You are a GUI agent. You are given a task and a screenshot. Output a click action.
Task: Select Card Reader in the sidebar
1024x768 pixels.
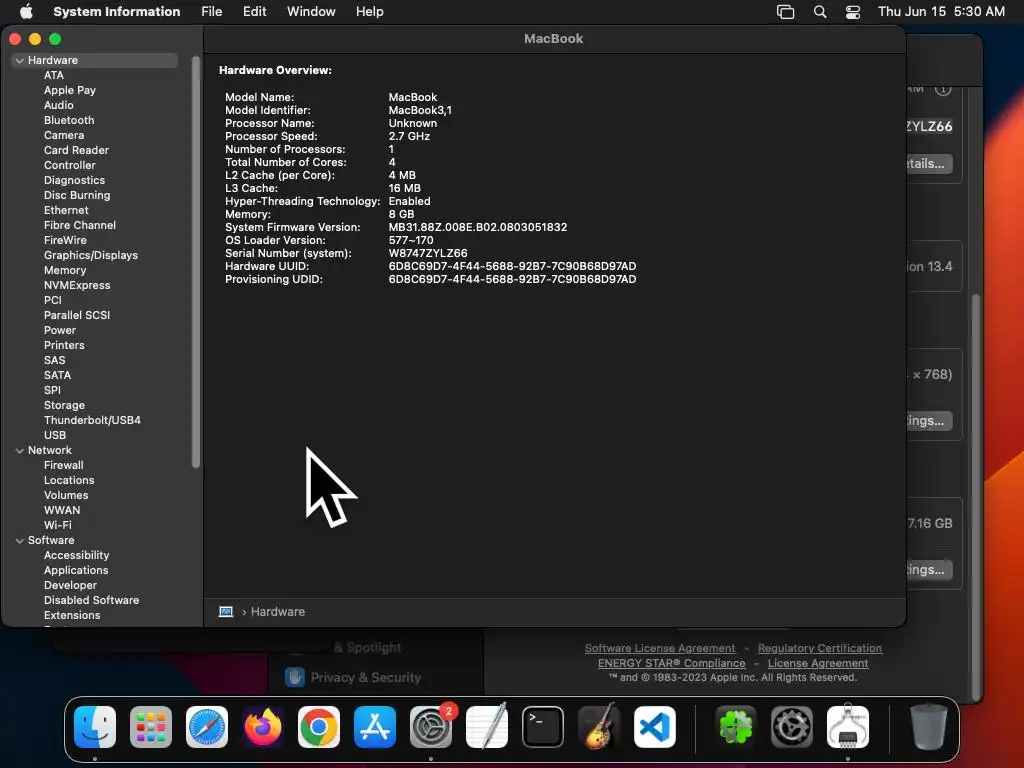[x=76, y=150]
